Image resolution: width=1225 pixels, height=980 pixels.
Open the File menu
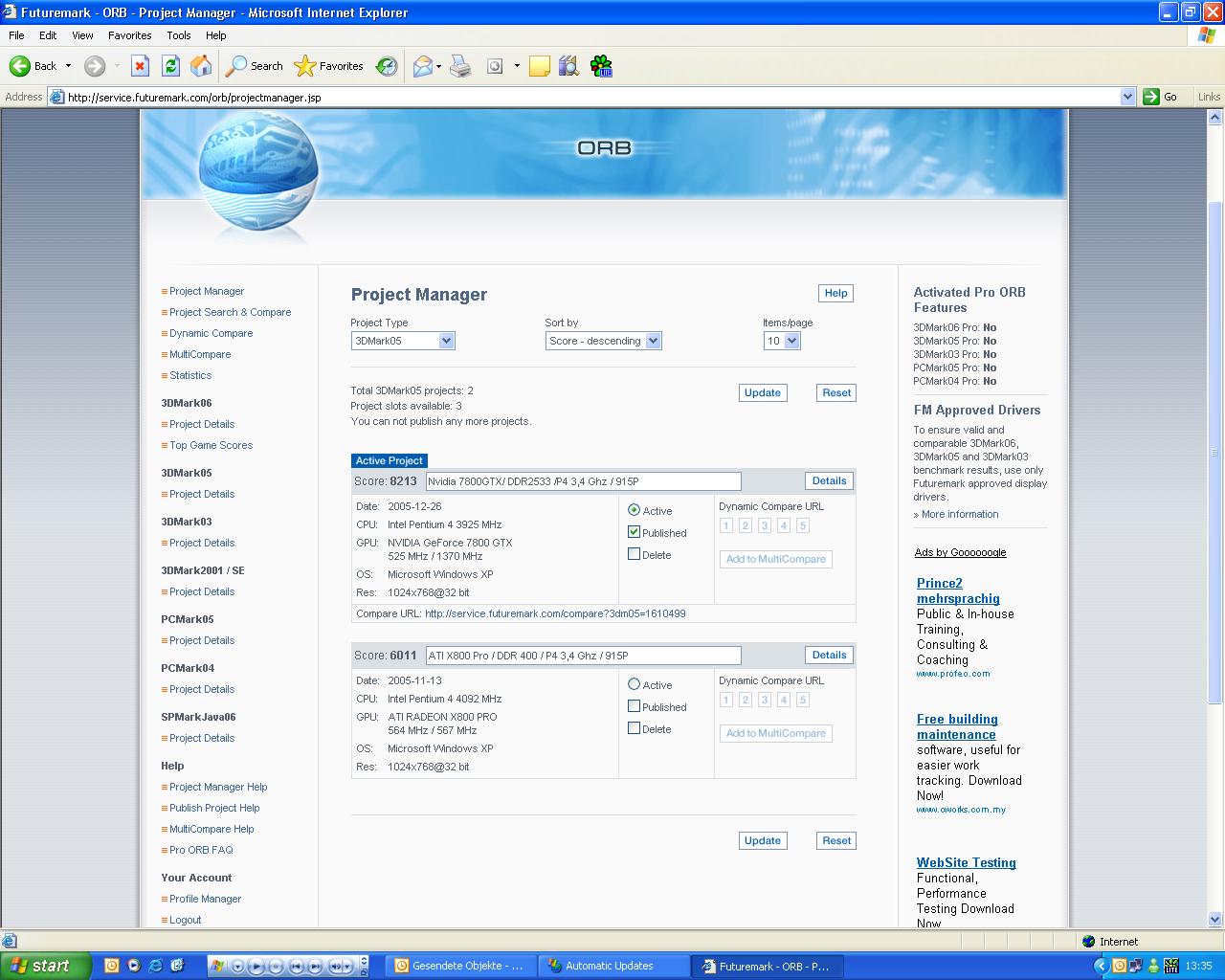click(16, 35)
